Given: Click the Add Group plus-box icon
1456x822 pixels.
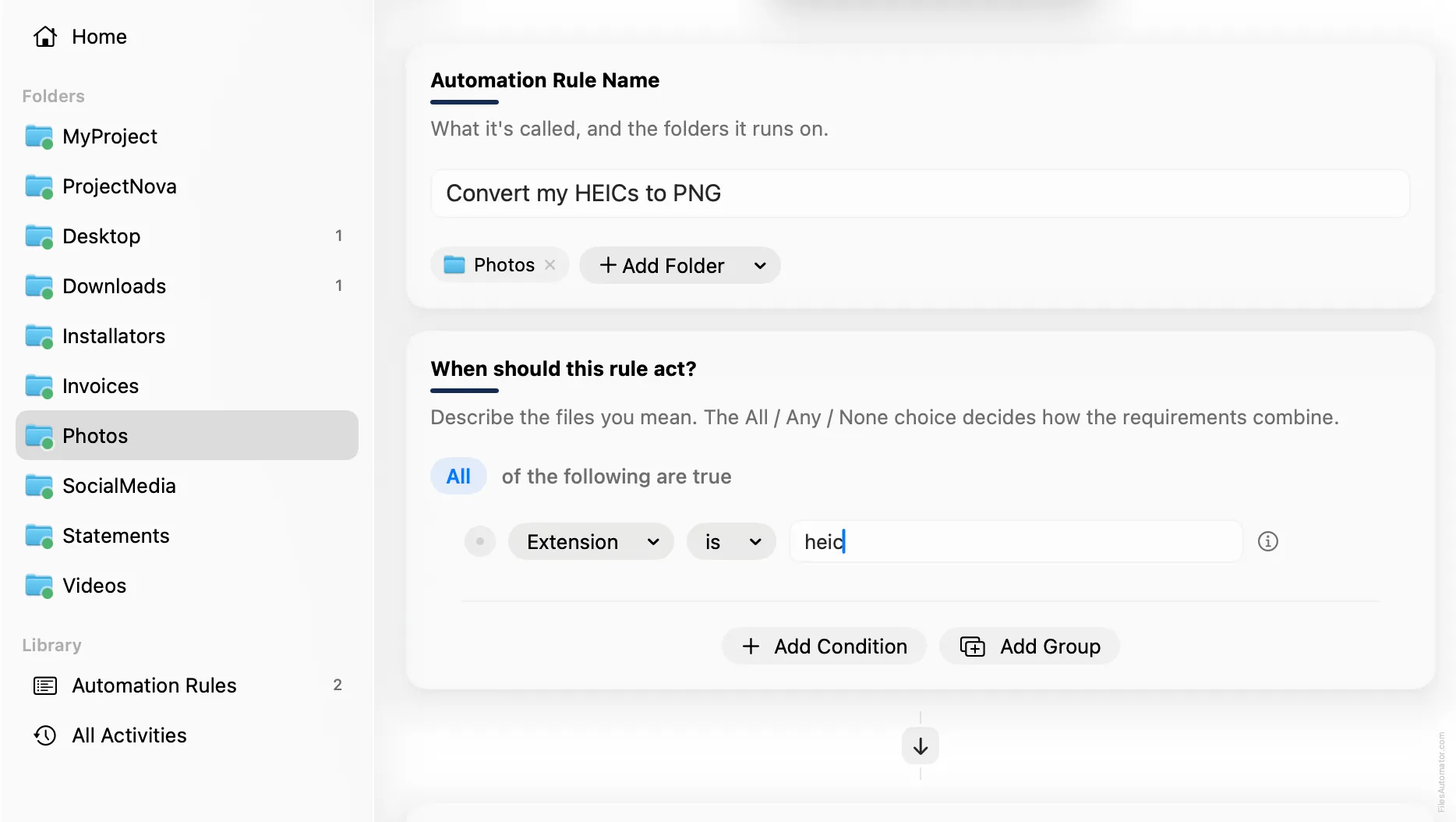Looking at the screenshot, I should click(x=973, y=647).
